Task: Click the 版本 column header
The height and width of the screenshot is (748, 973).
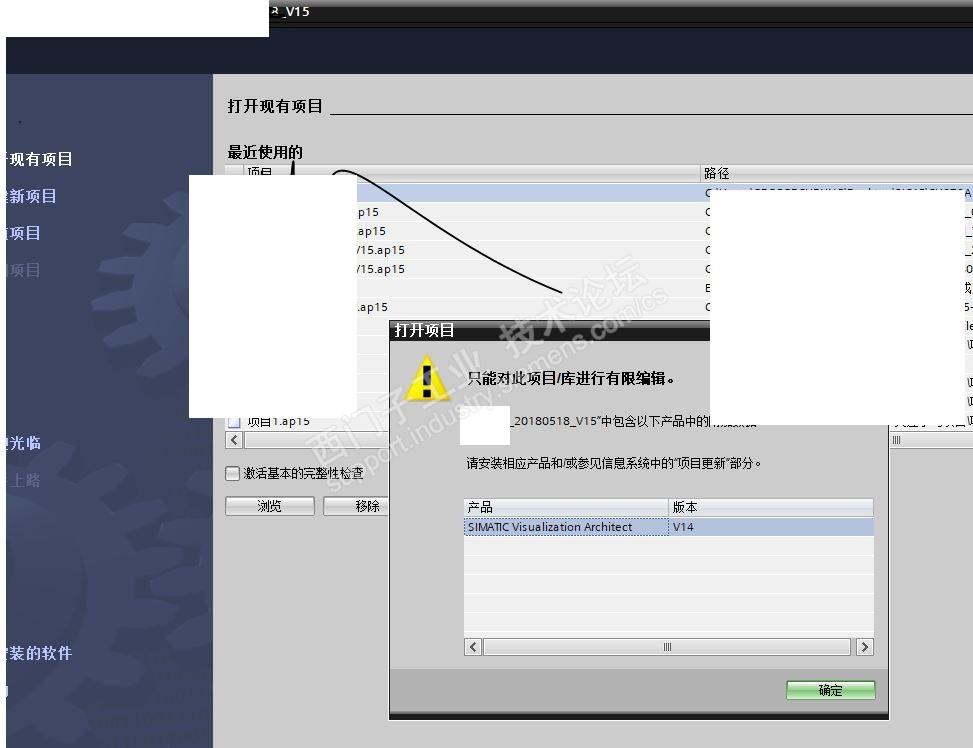Action: point(771,507)
